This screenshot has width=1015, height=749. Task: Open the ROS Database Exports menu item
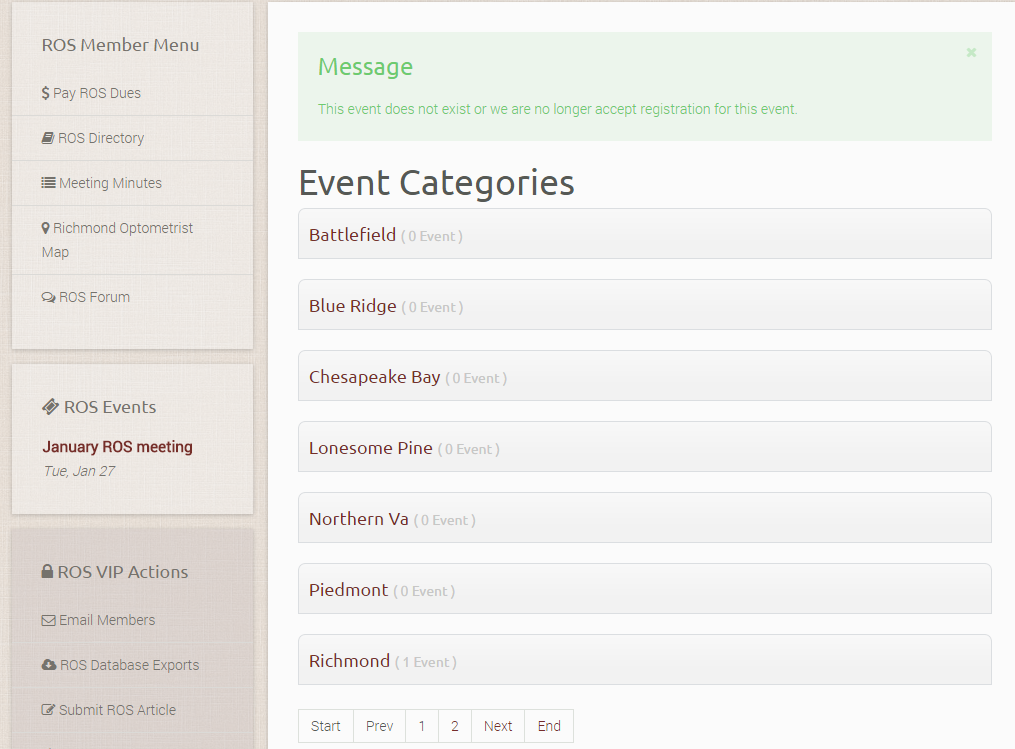point(128,665)
